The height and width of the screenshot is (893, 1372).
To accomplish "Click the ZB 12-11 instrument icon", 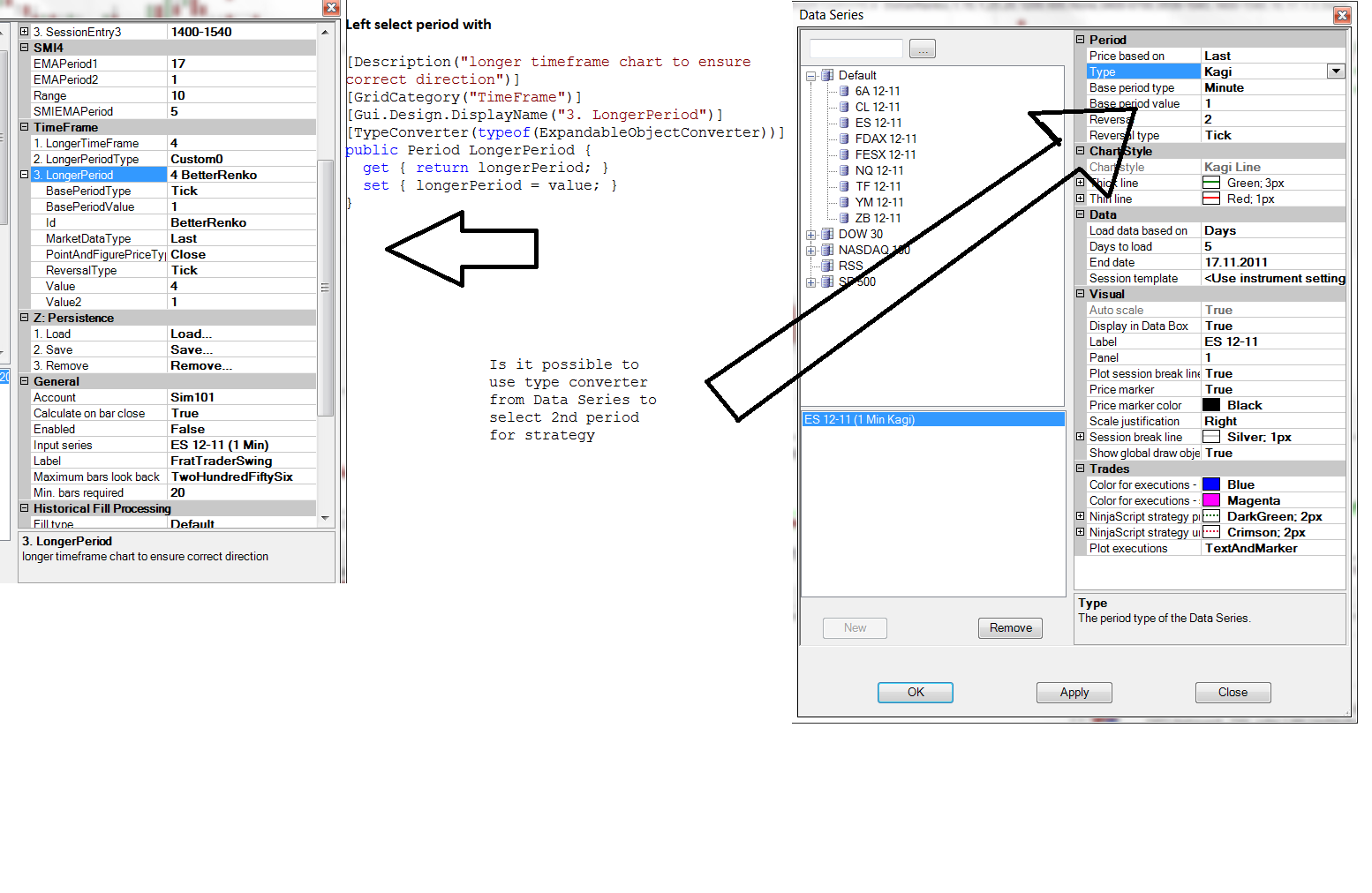I will (x=844, y=218).
